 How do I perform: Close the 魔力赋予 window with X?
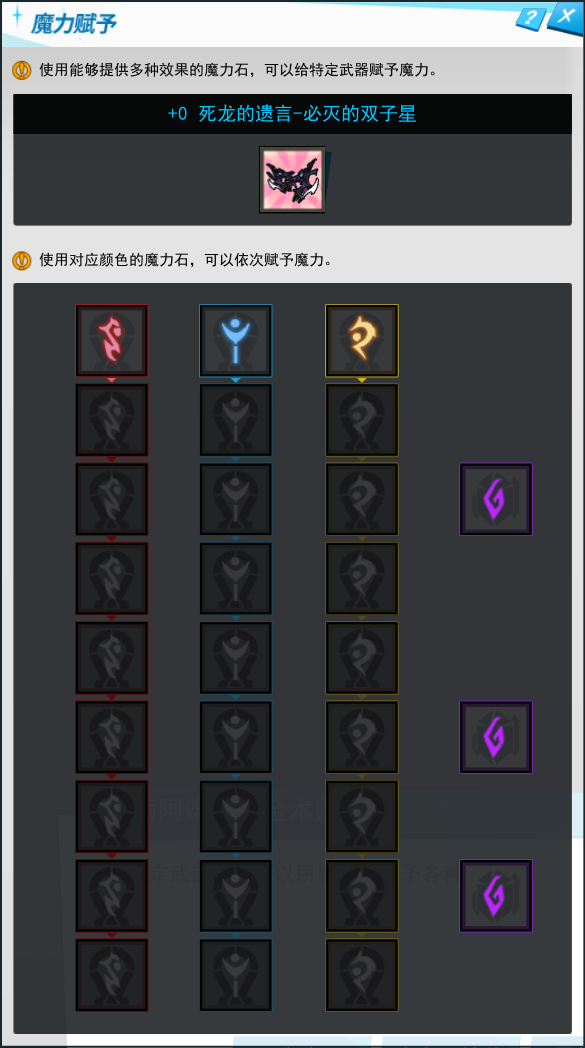(x=566, y=16)
